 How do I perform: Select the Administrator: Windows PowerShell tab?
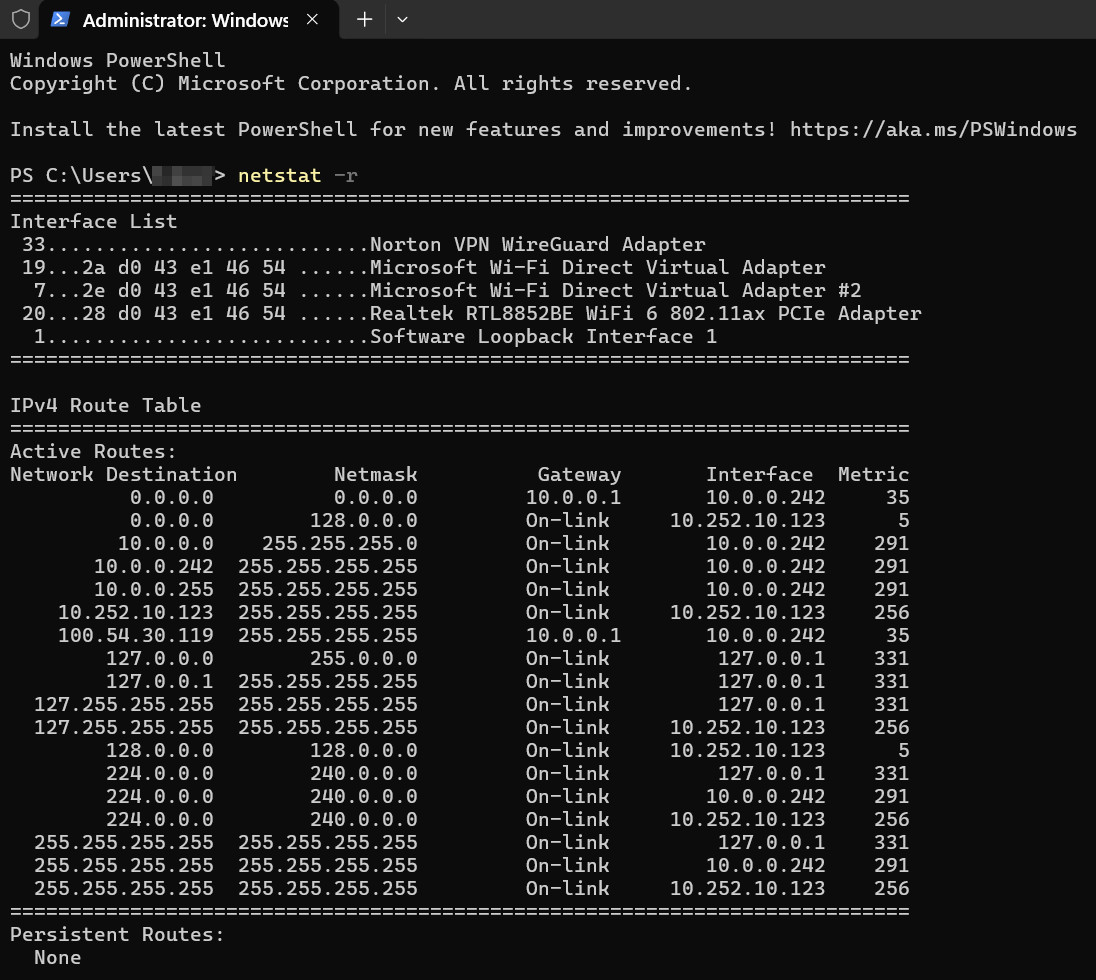189,20
